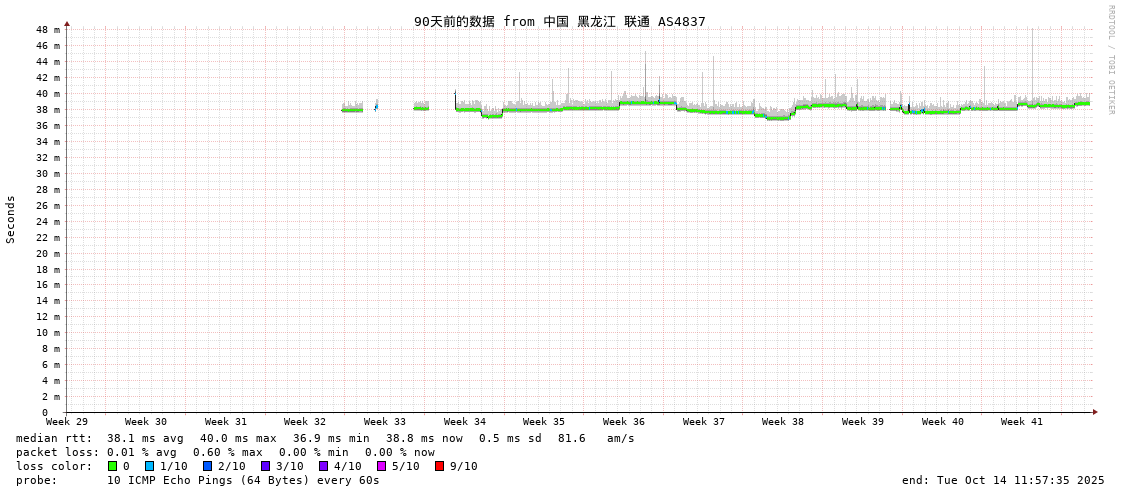Click the Week 29 x-axis label
Screen dimensions: 1121x494
(67, 422)
